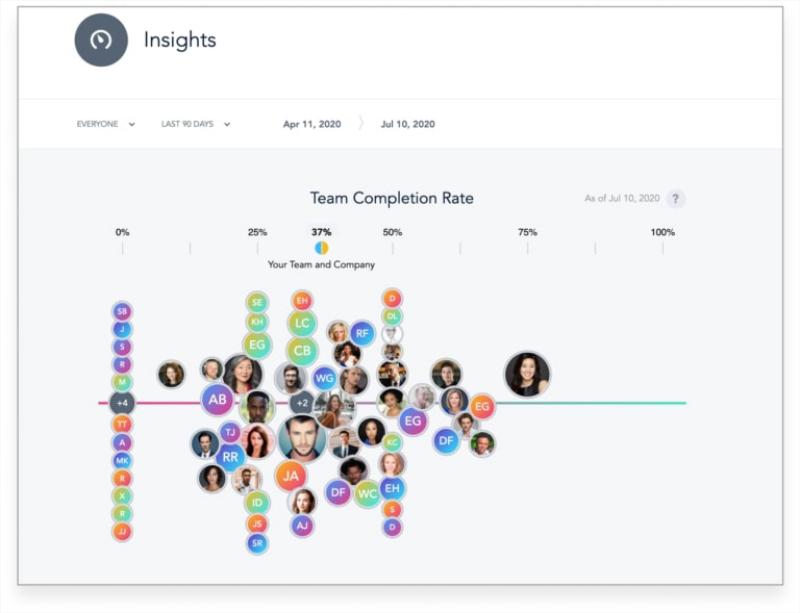Click the 37% team and company marker
800x613 pixels.
[x=321, y=247]
